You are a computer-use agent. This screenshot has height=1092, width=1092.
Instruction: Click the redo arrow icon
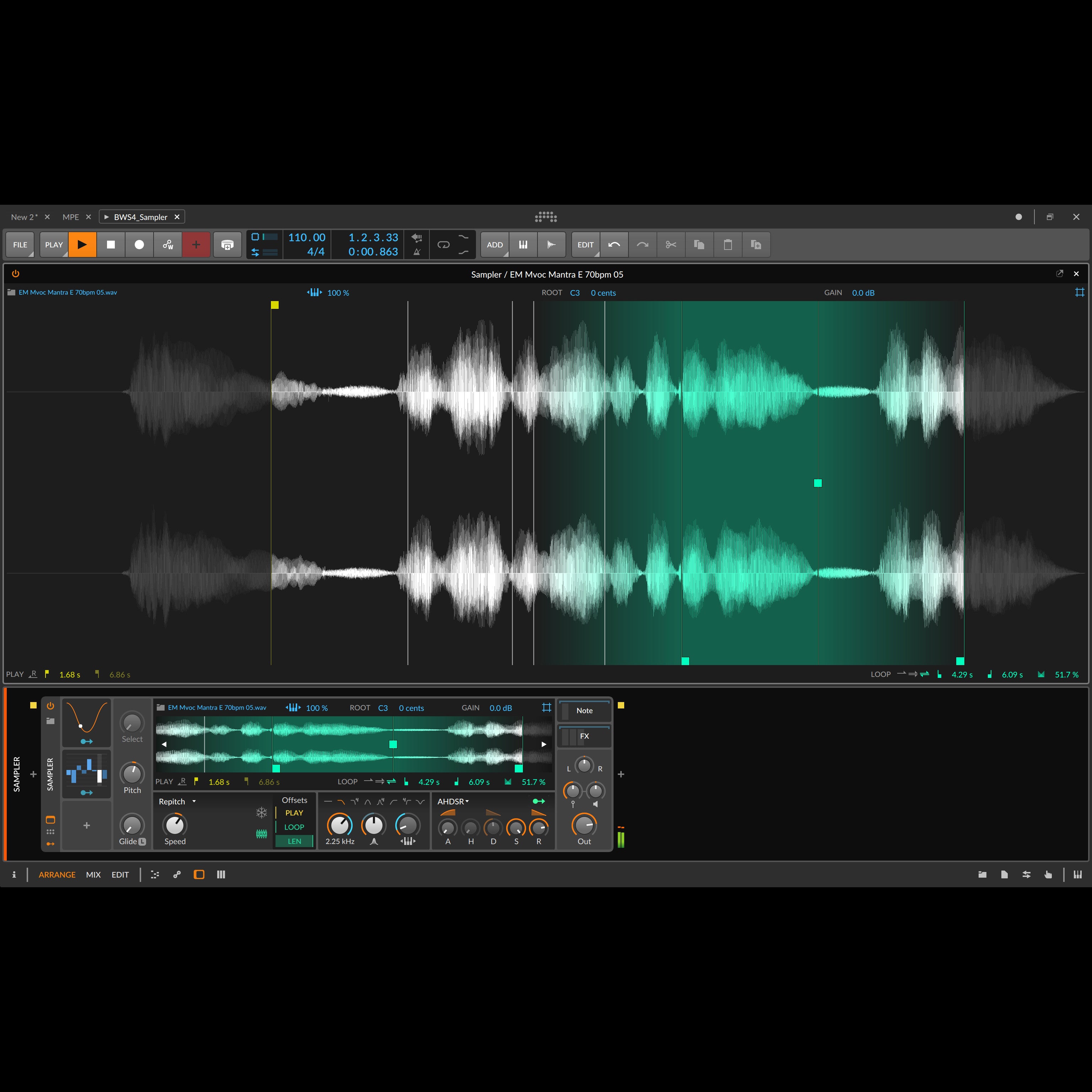(x=643, y=245)
